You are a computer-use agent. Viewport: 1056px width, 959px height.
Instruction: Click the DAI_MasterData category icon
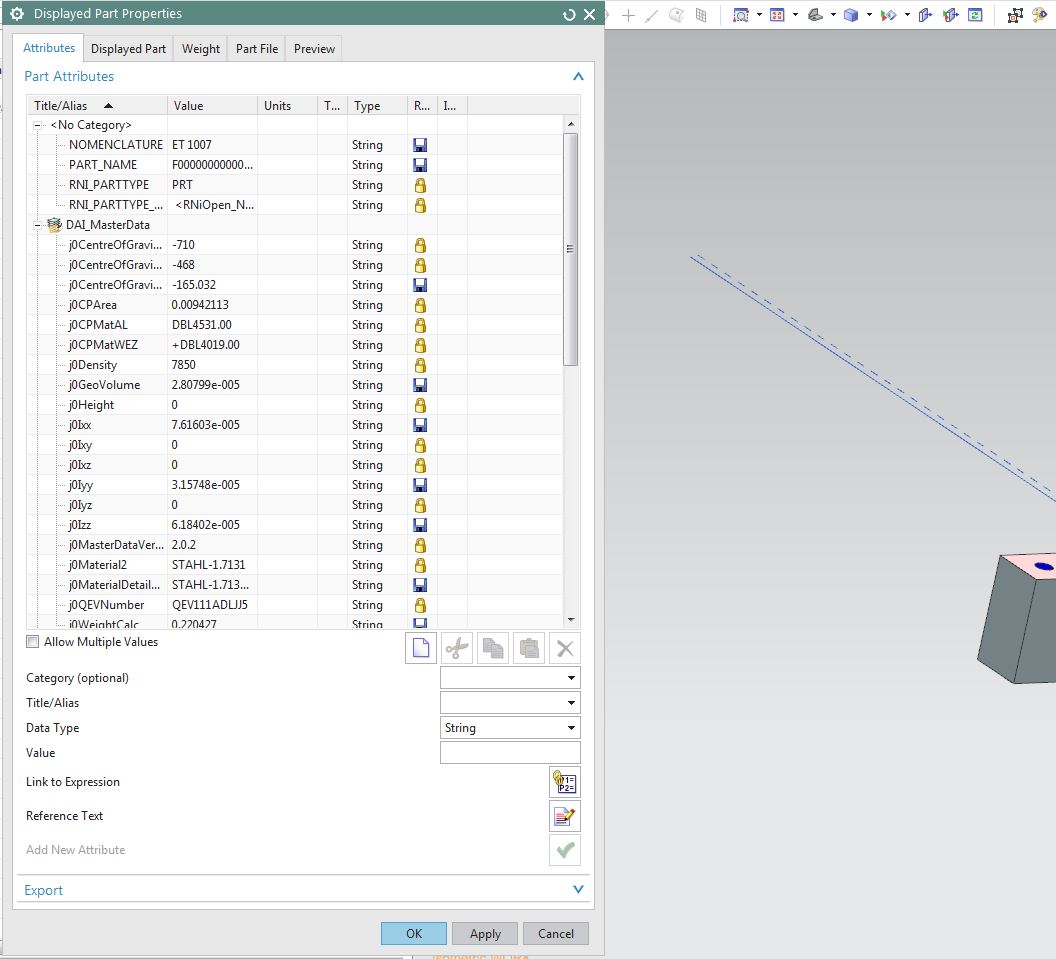pos(55,225)
